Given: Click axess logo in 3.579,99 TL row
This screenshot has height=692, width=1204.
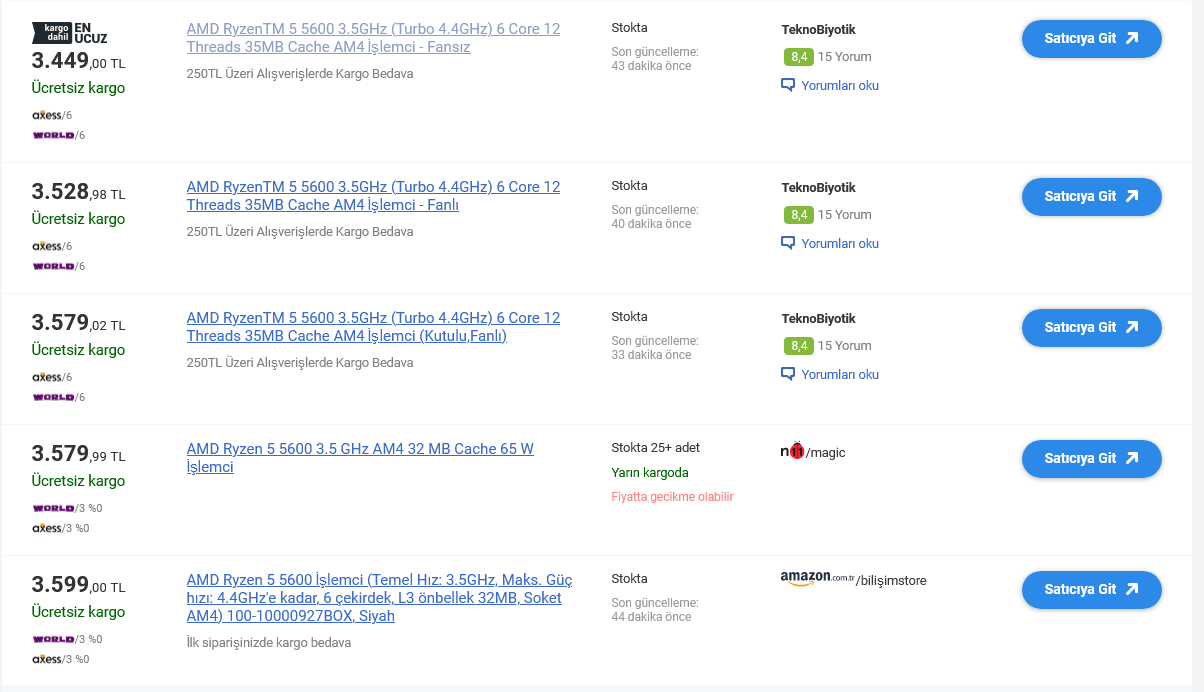Looking at the screenshot, I should 48,528.
